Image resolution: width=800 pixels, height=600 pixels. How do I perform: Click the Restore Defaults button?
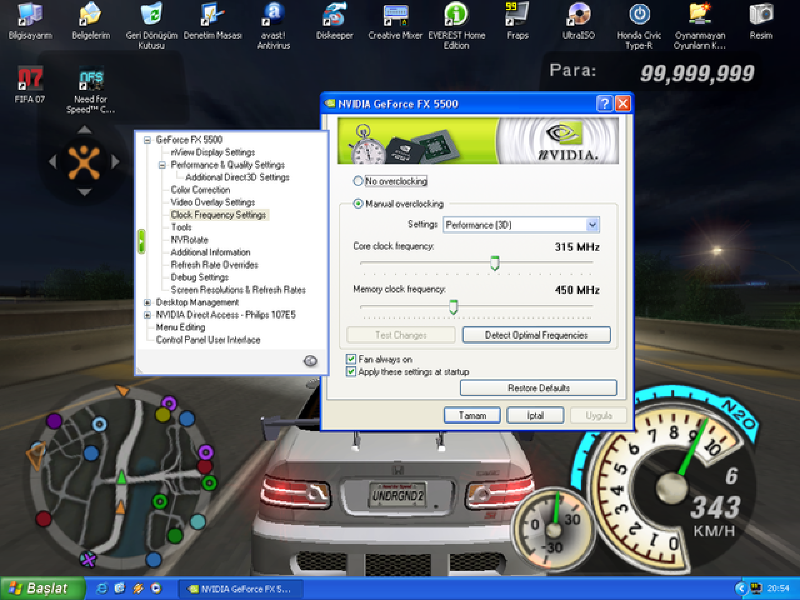point(538,388)
